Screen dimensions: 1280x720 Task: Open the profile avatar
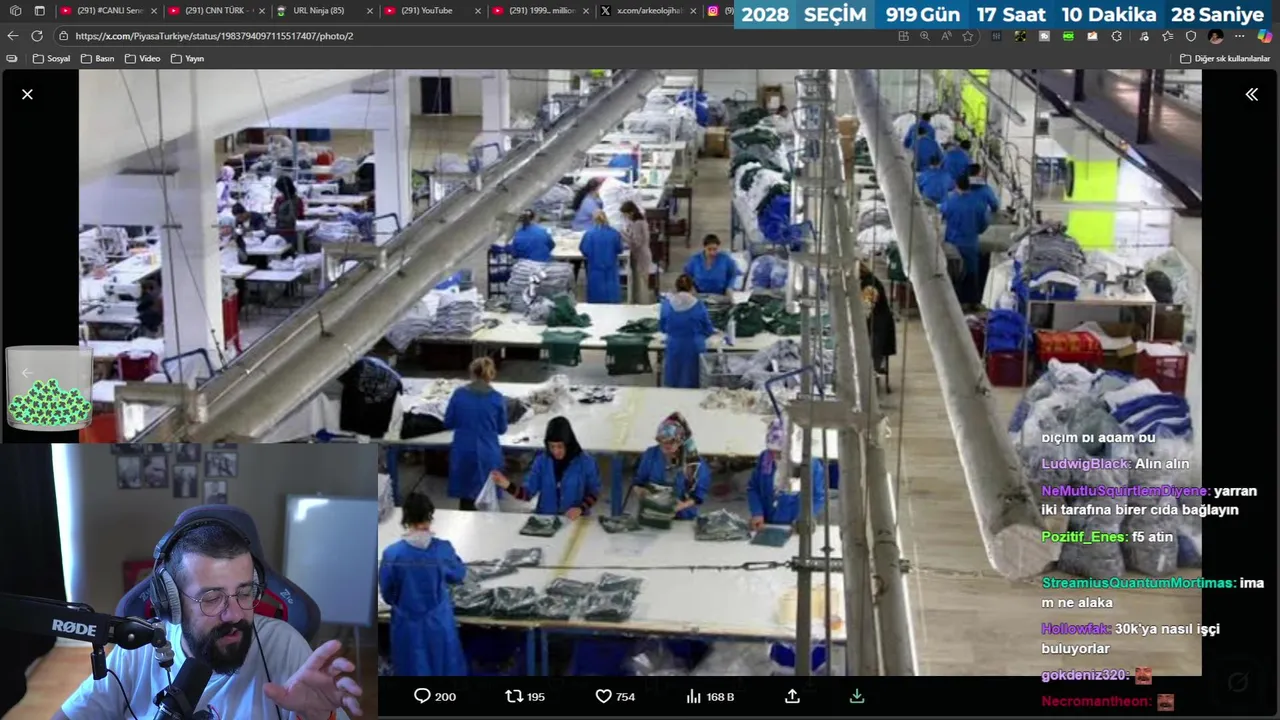click(x=1216, y=36)
